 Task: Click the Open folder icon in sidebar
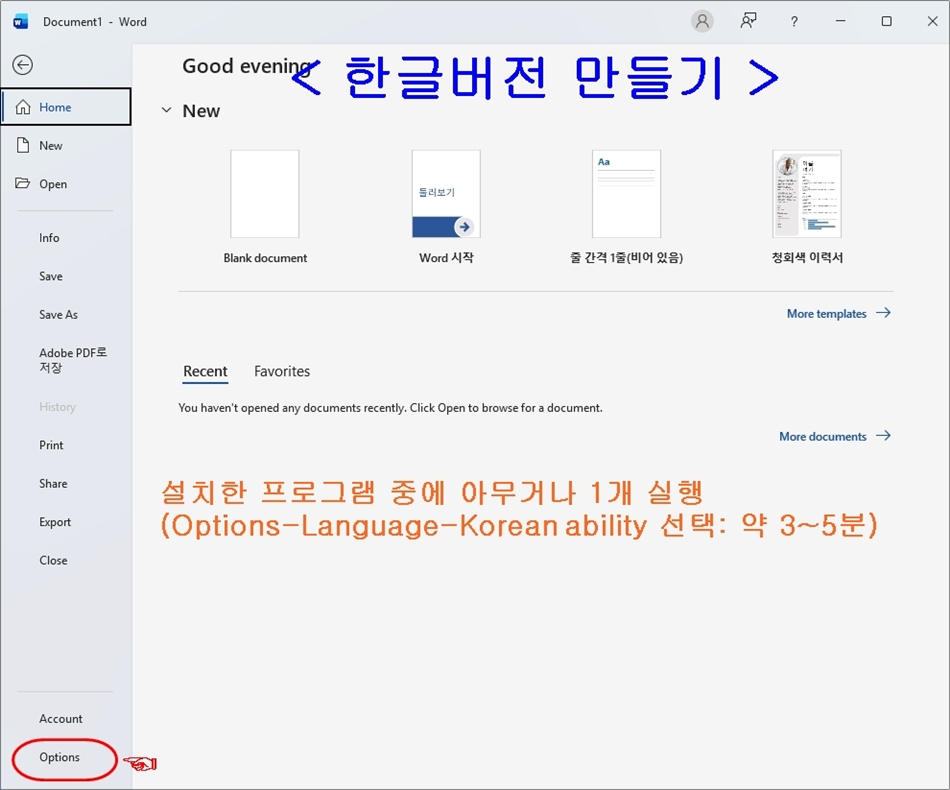coord(23,184)
